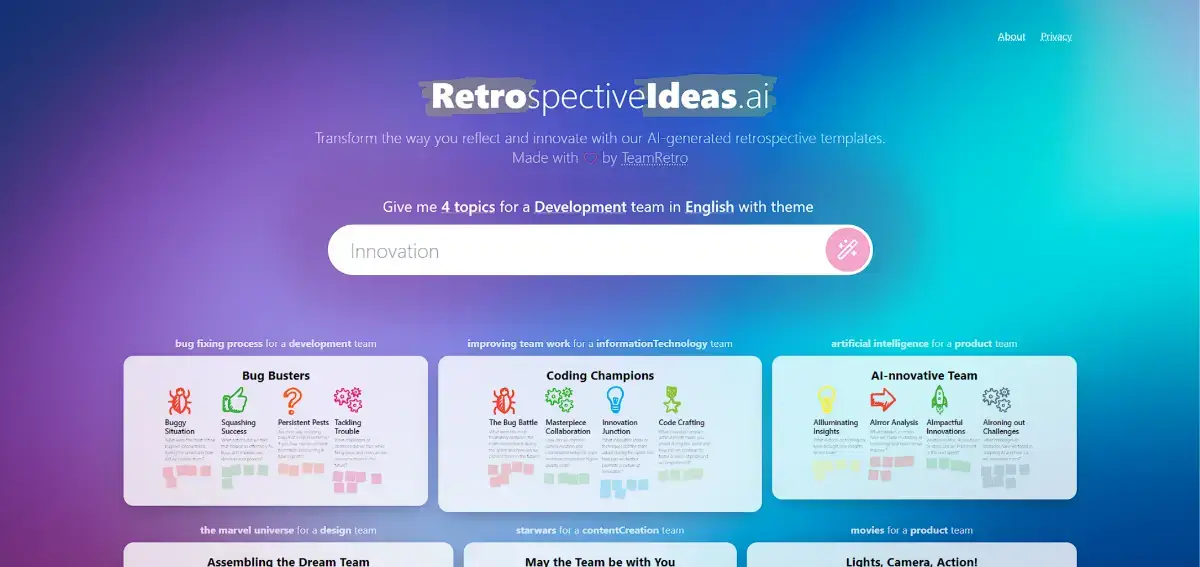Open the 'Assembling the Dream Team' card
1200x567 pixels.
(288, 555)
